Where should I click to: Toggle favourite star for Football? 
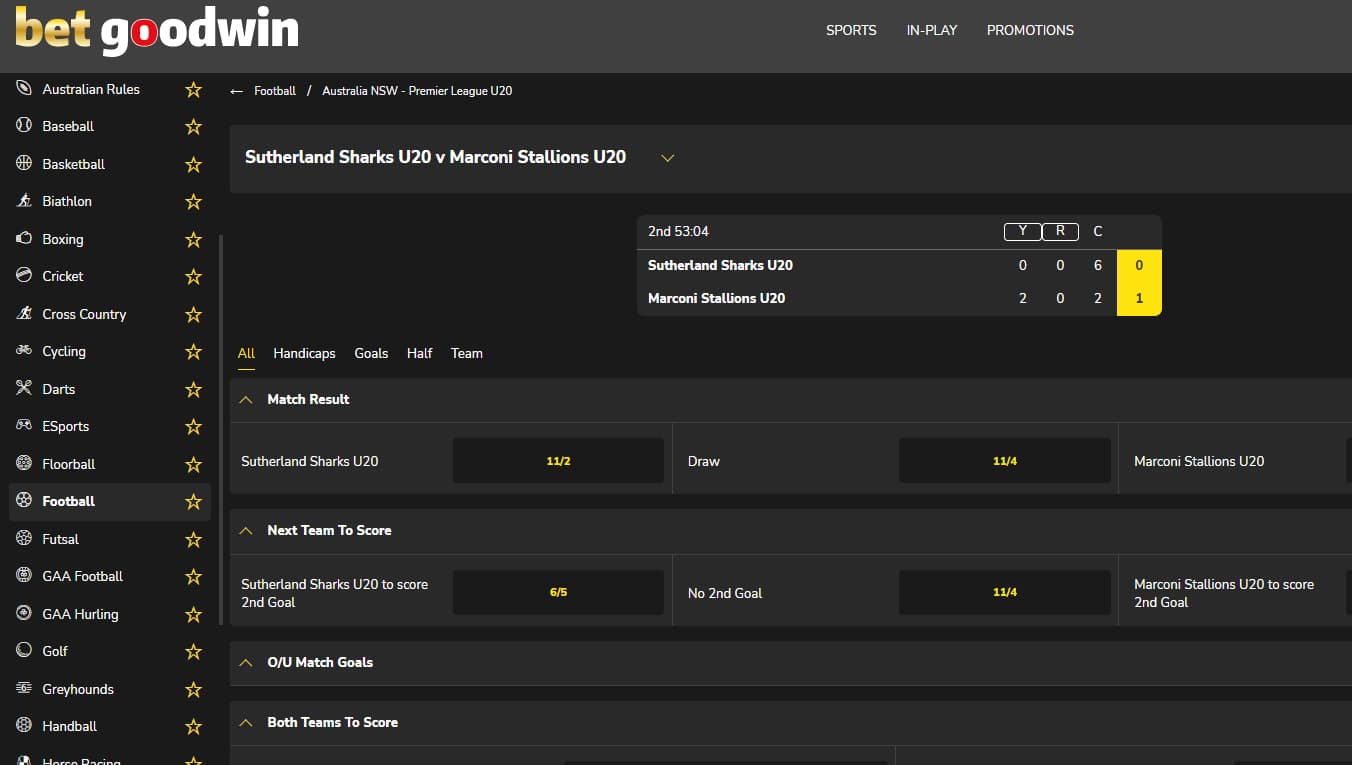(193, 502)
